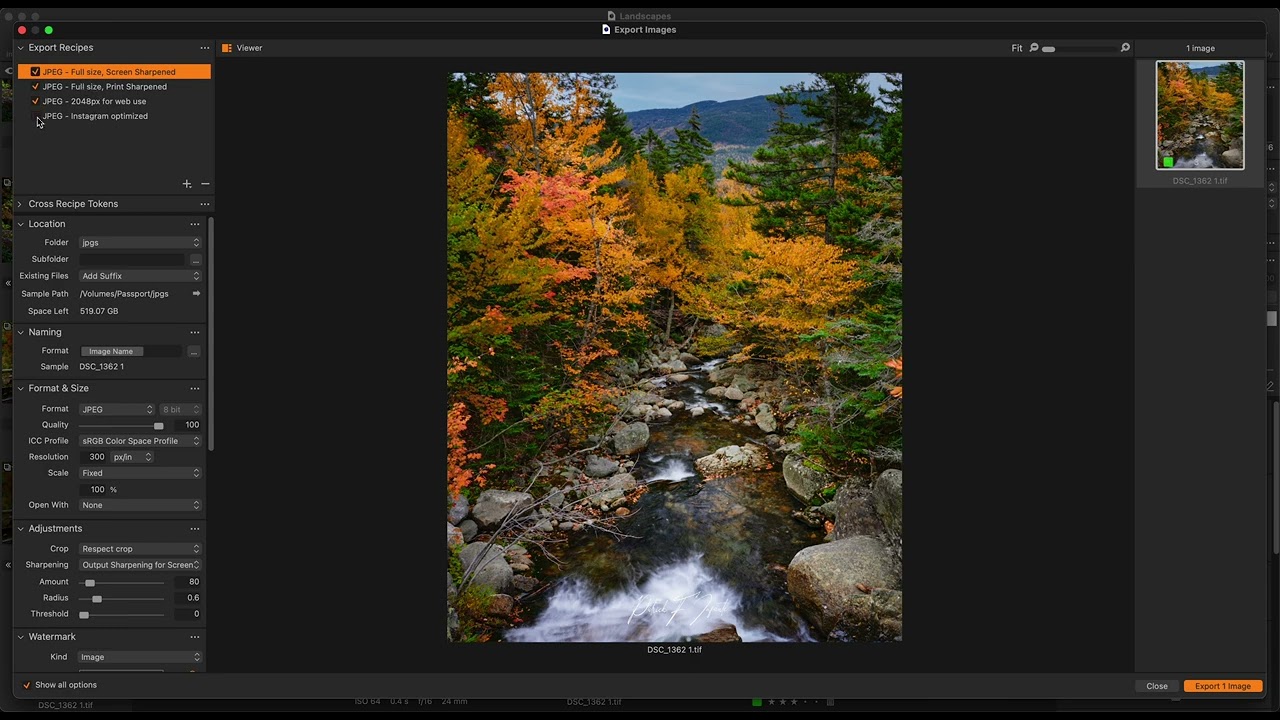Viewport: 1280px width, 720px height.
Task: Collapse the Adjustments section
Action: (x=20, y=528)
